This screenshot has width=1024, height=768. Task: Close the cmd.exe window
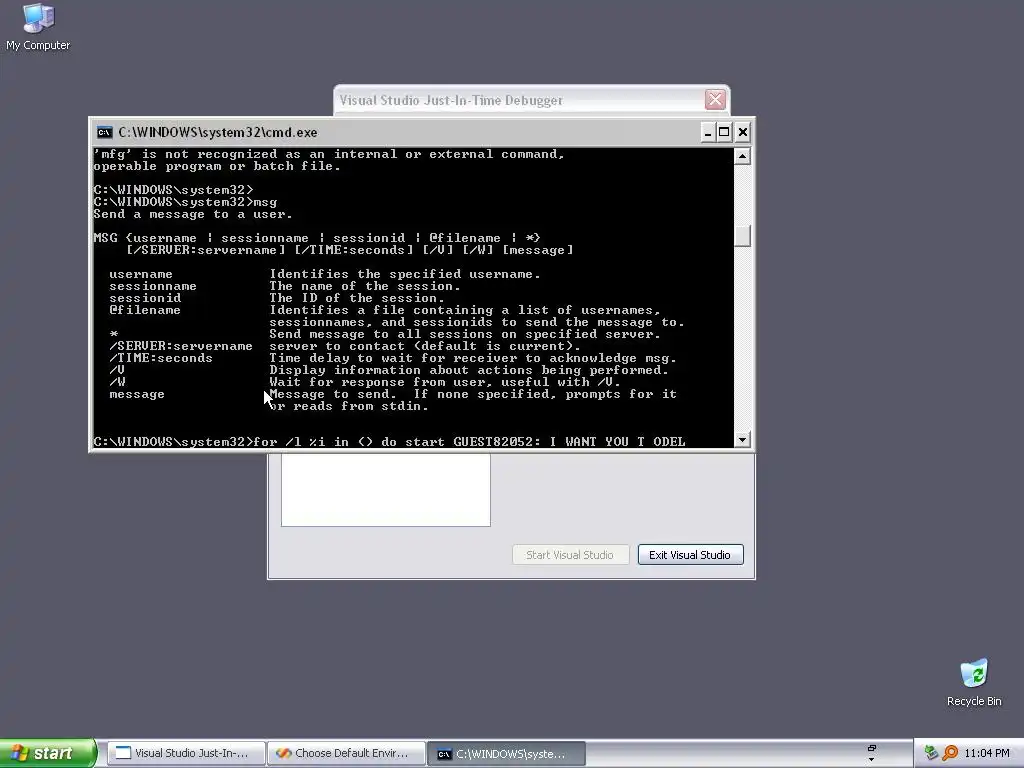[x=743, y=133]
